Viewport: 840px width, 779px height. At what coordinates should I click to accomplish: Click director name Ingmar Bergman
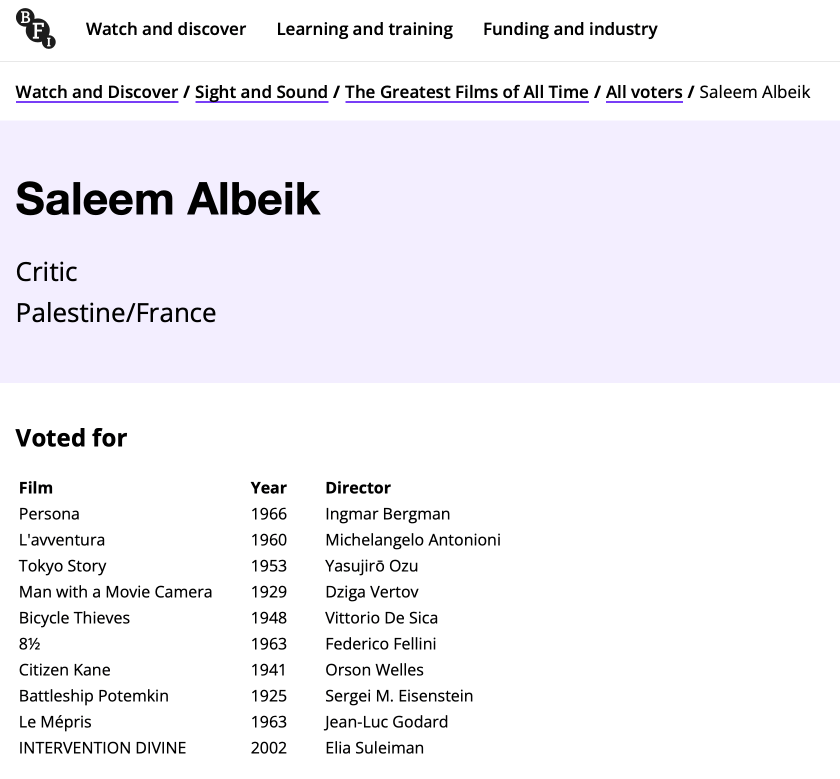[388, 514]
